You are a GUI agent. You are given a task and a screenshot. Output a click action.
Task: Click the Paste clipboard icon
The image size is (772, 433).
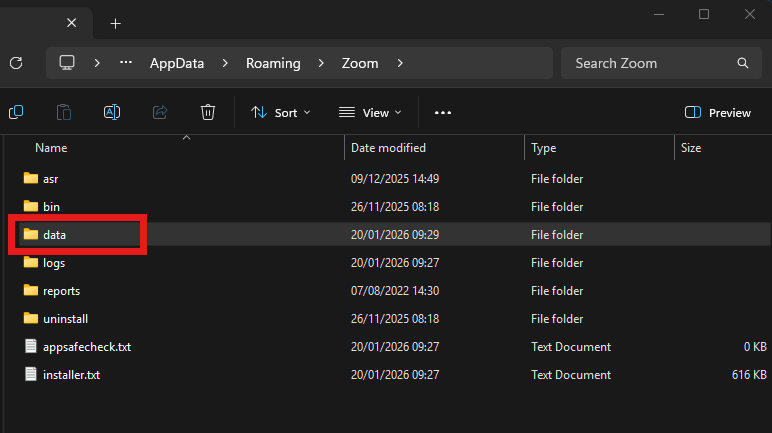tap(64, 112)
